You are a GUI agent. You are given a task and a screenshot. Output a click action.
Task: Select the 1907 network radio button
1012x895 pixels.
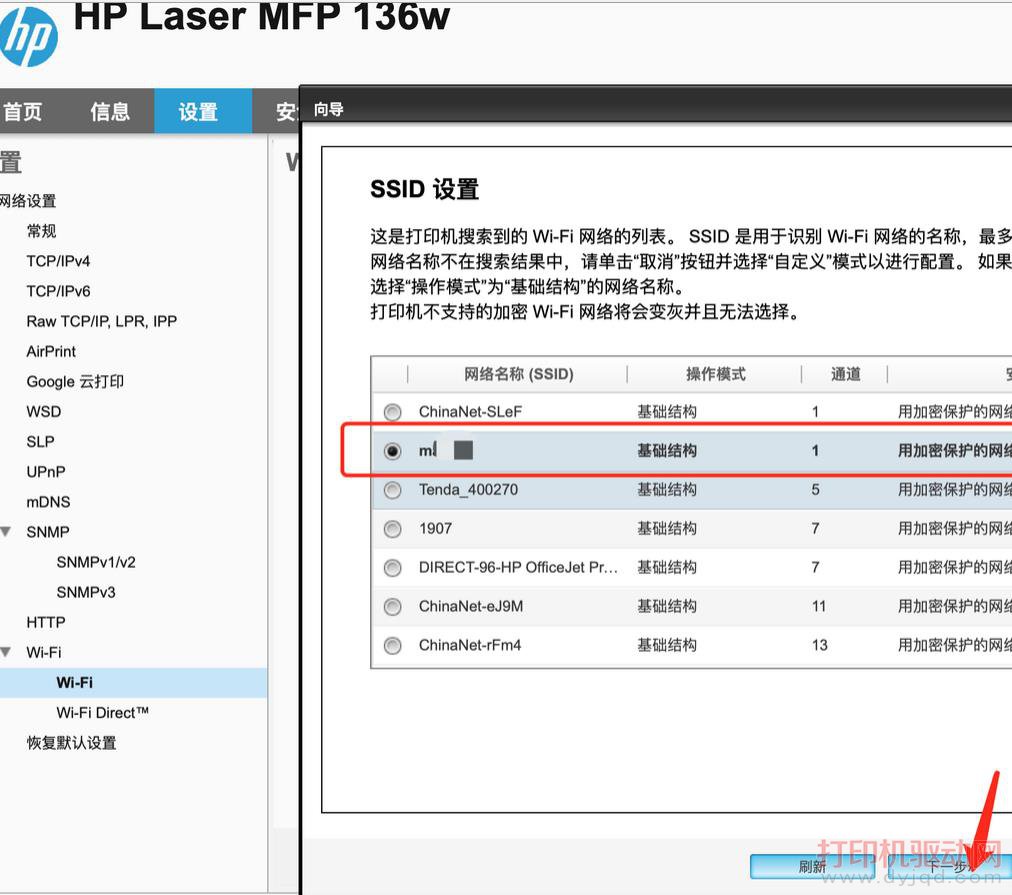(392, 529)
